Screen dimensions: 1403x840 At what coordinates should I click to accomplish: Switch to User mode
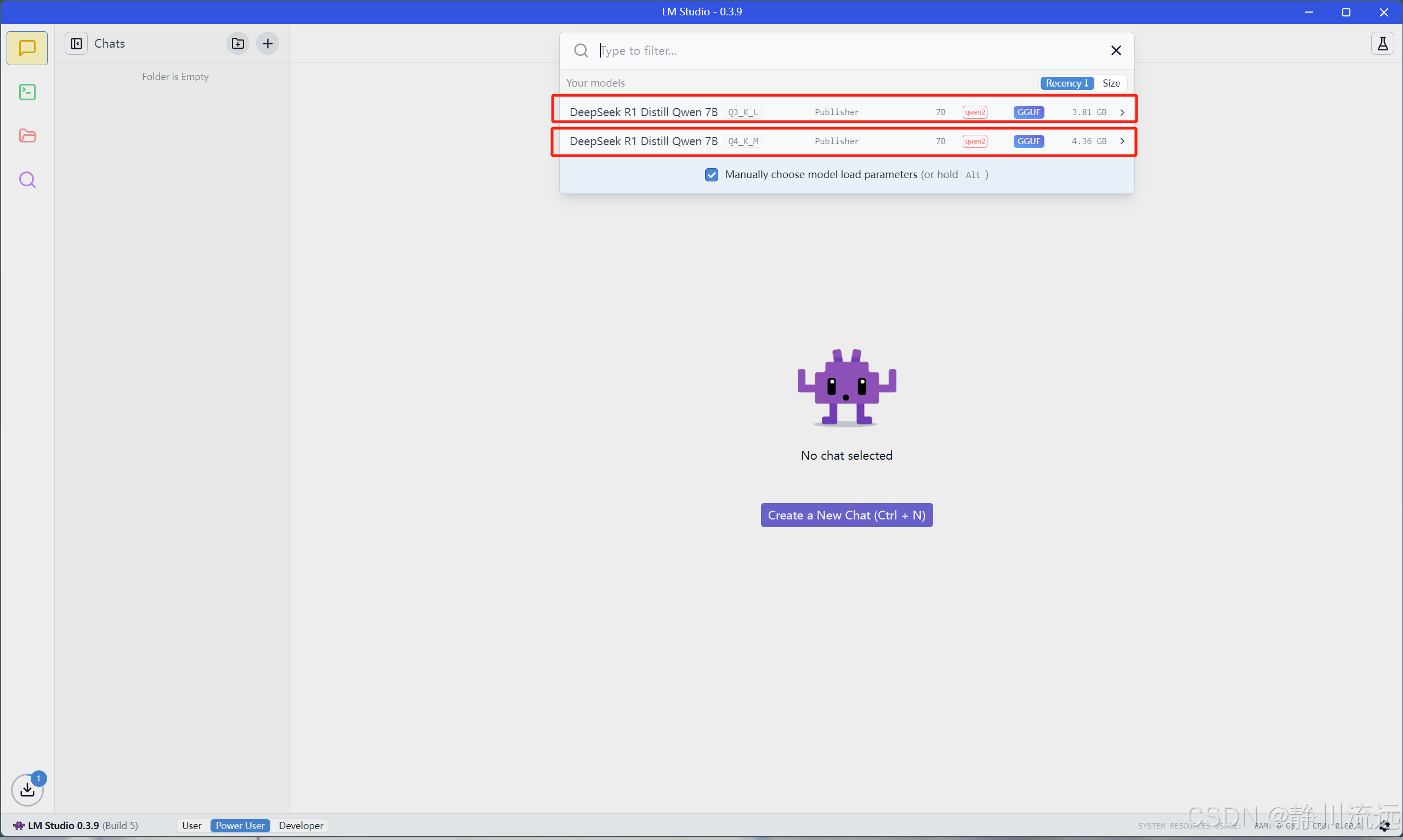click(191, 825)
